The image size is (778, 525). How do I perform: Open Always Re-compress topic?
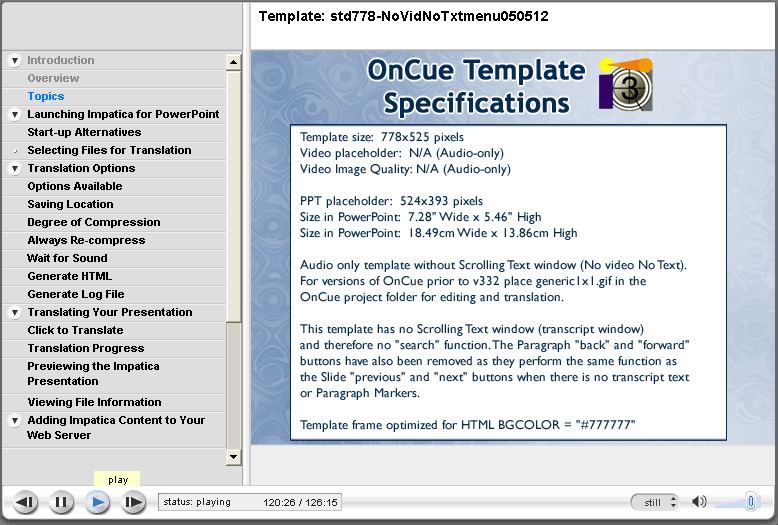pos(86,240)
